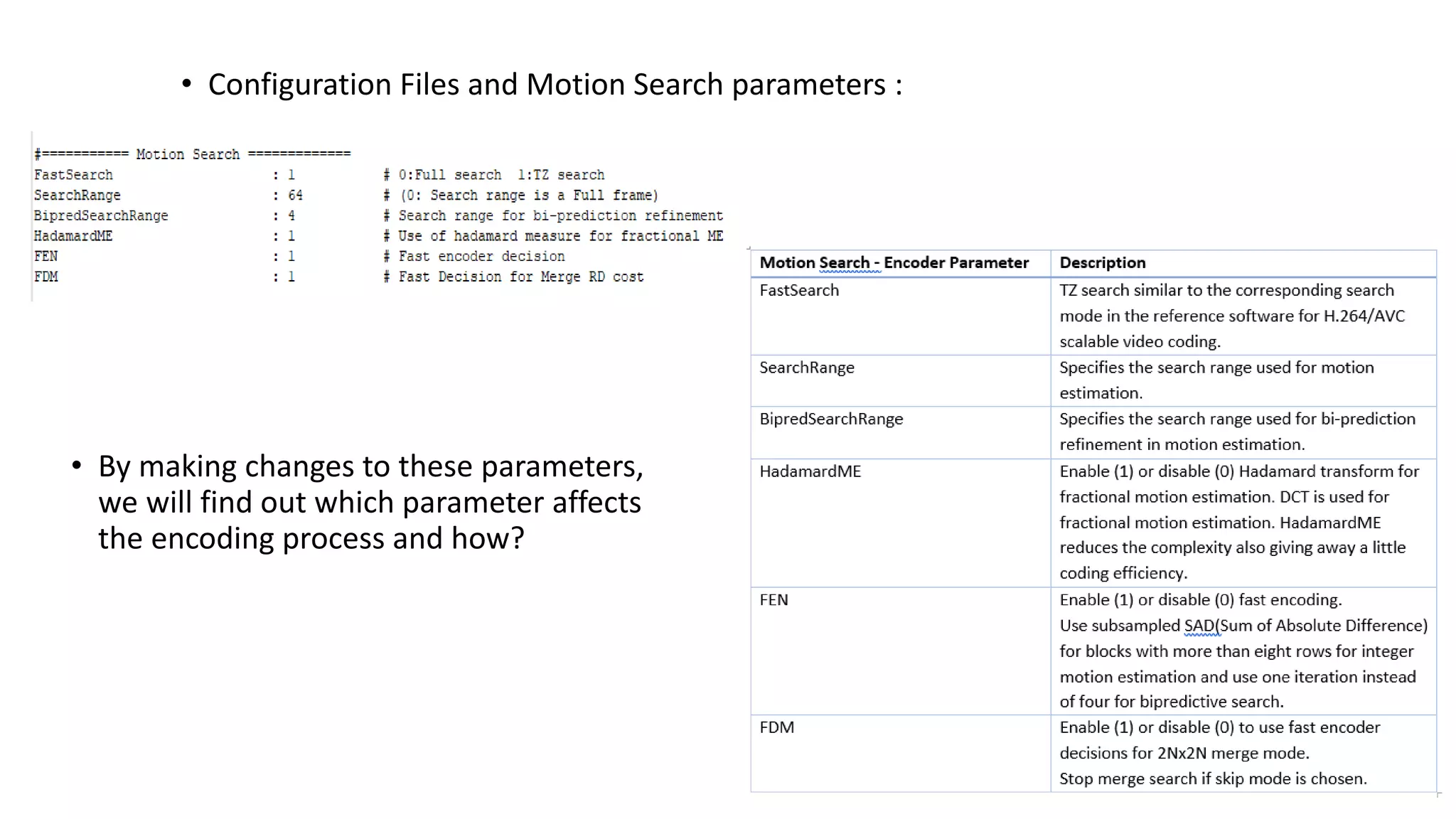Click the 'Use subsampled SAD' text line
1456x819 pixels.
[x=1243, y=626]
